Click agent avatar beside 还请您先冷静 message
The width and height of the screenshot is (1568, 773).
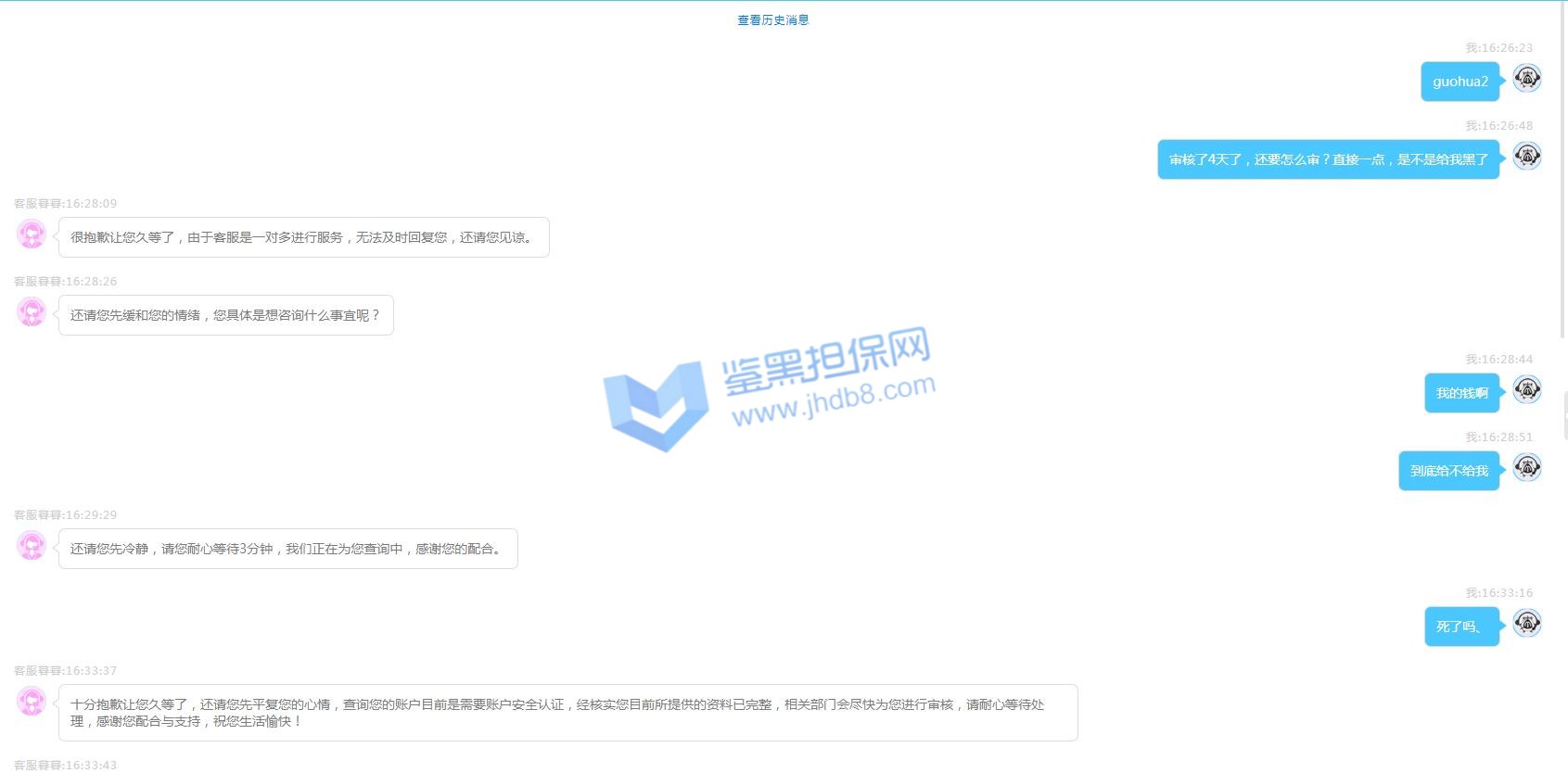pos(32,546)
